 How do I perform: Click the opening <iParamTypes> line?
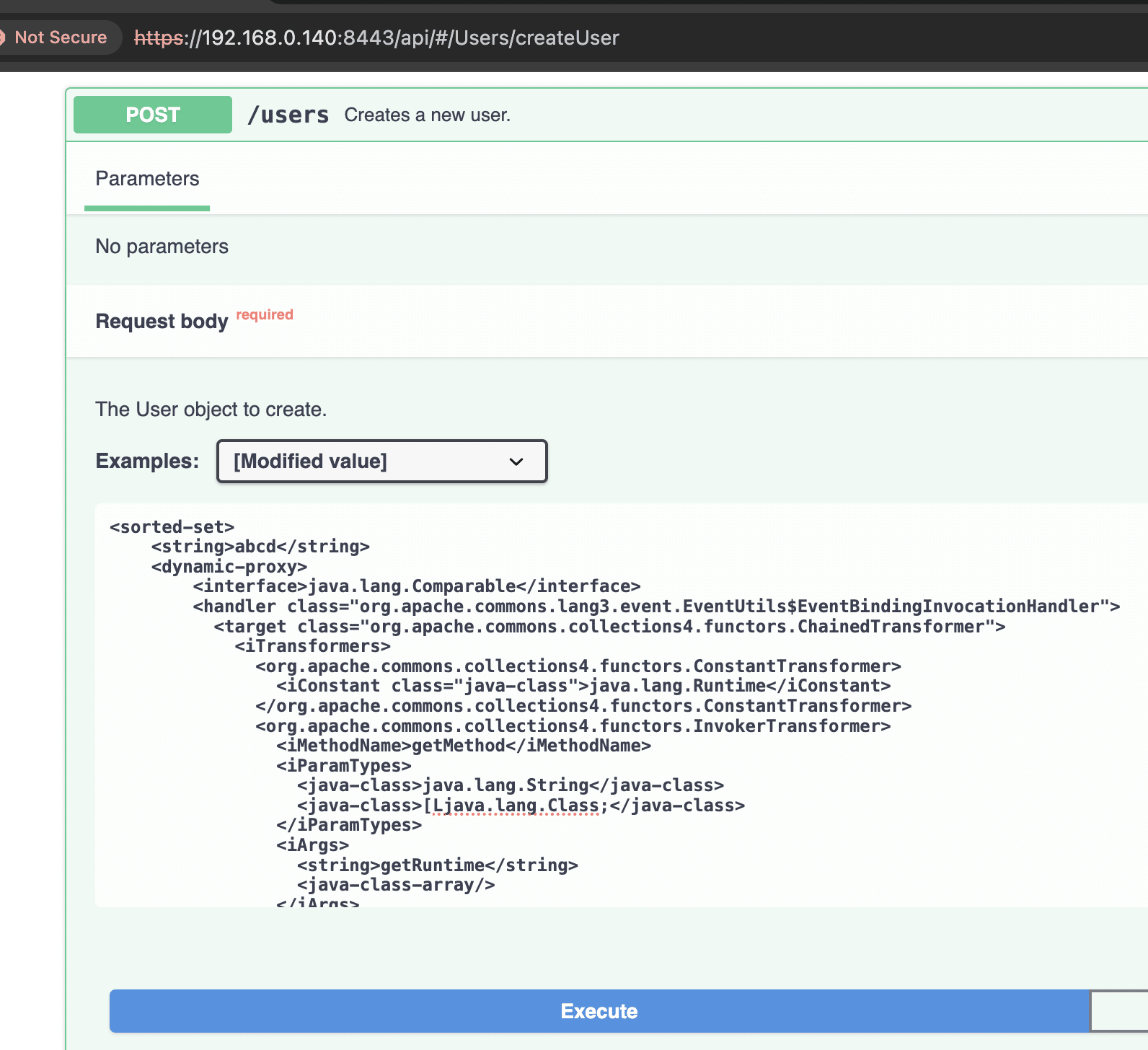click(344, 766)
